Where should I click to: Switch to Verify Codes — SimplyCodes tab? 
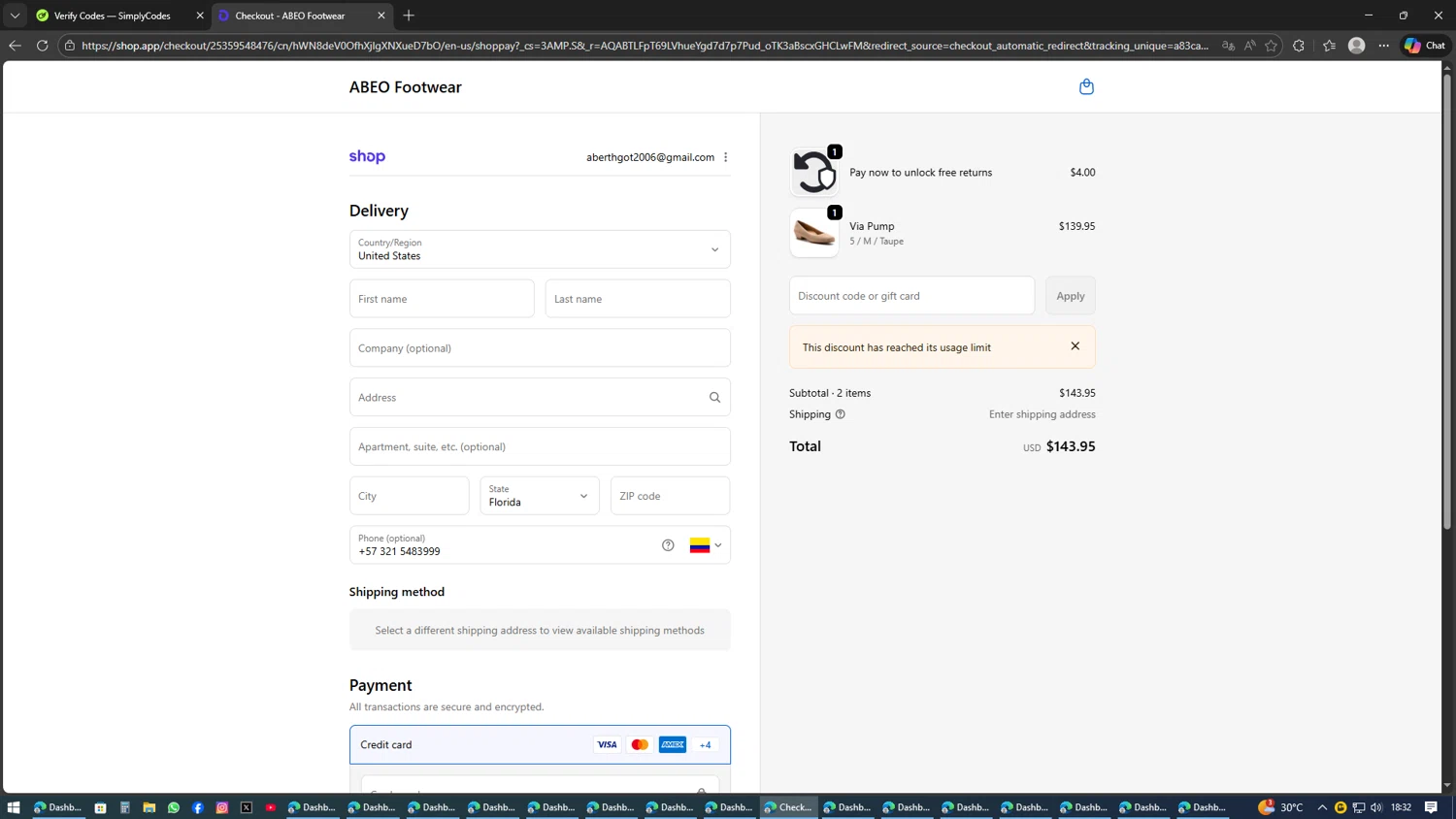point(113,16)
